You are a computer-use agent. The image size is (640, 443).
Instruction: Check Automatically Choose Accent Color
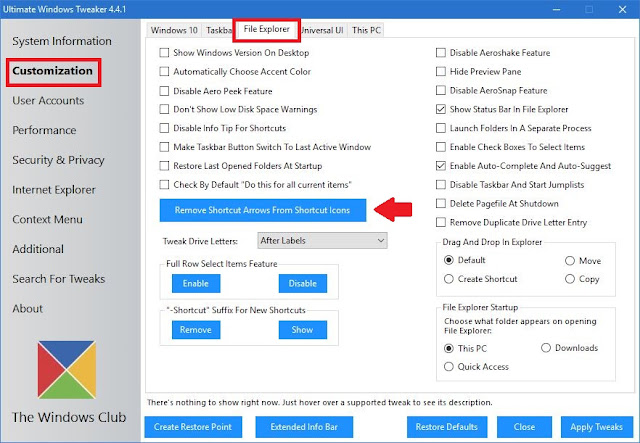164,71
